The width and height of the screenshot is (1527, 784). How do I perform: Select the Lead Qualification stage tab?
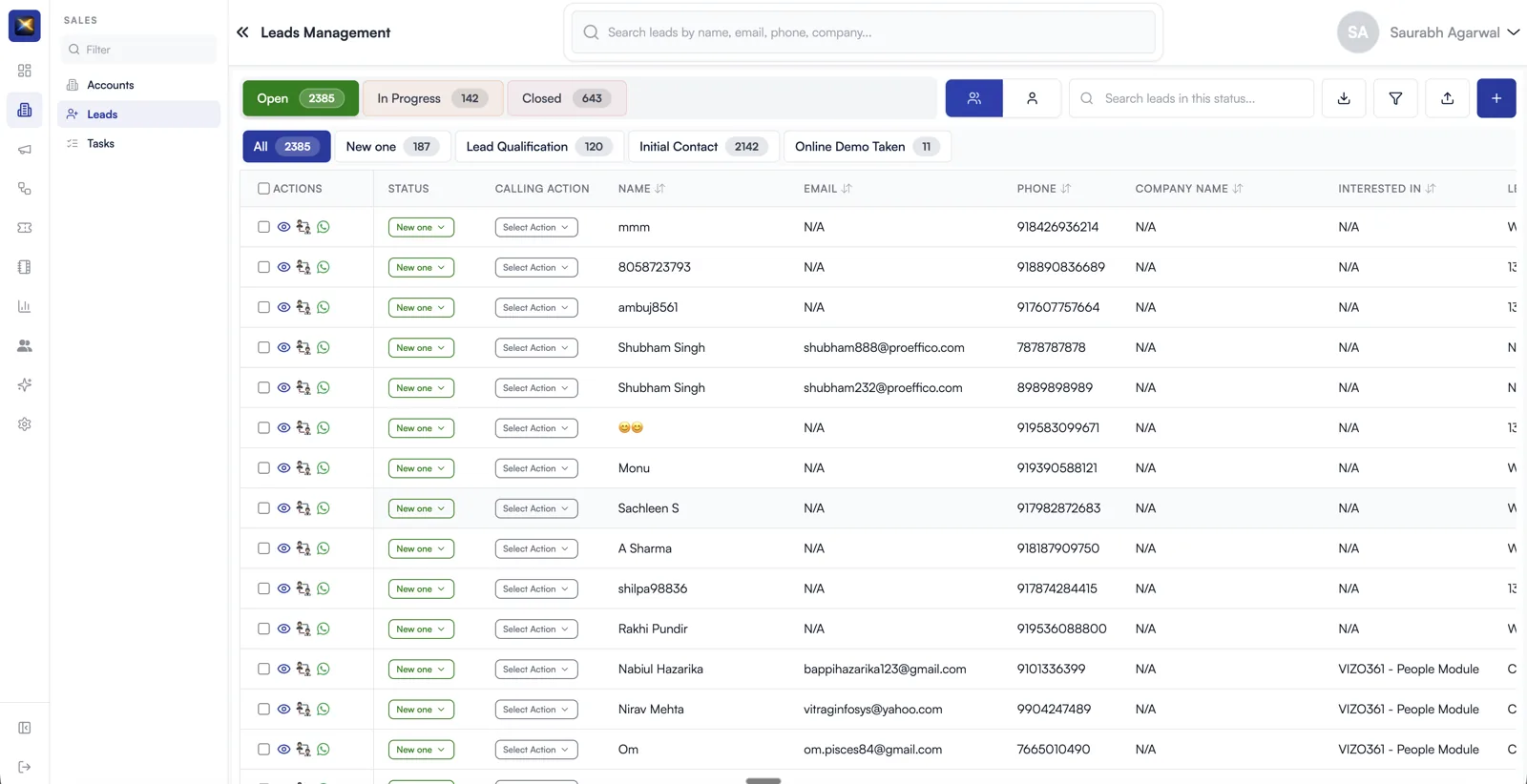coord(539,147)
